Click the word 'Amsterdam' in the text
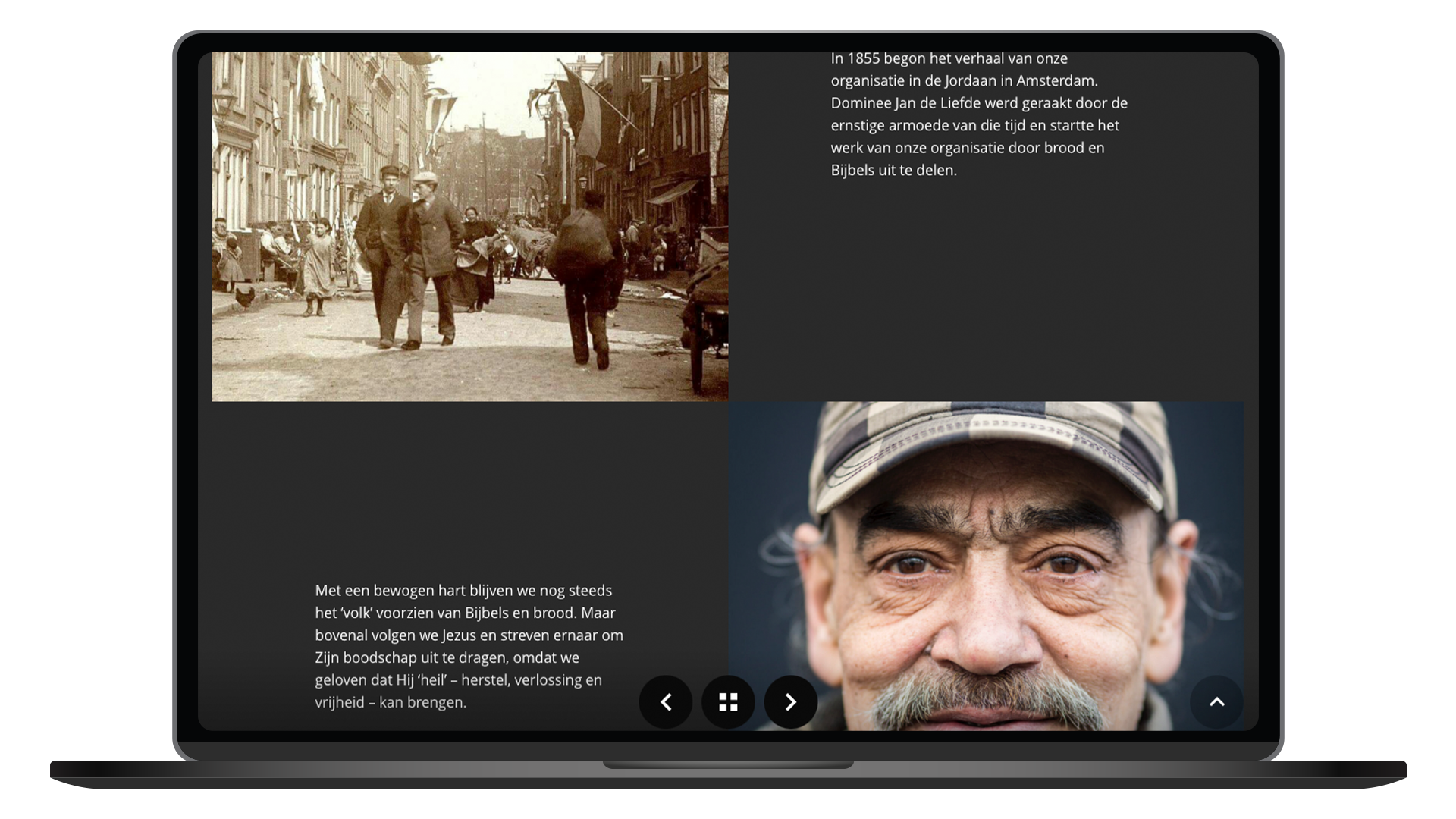 tap(1056, 80)
